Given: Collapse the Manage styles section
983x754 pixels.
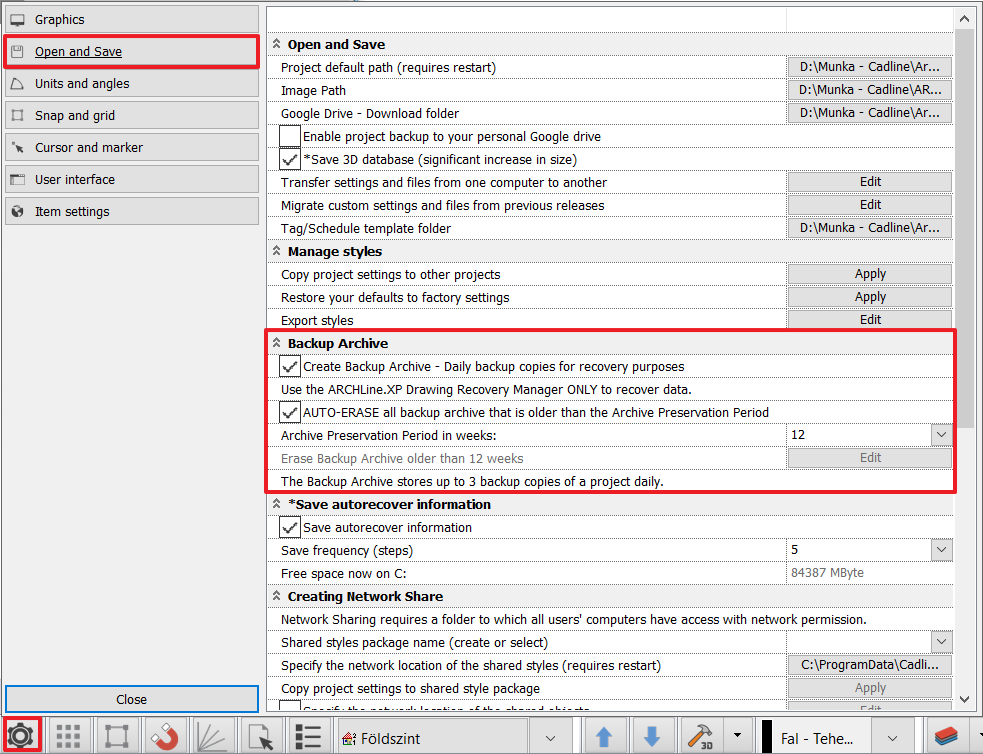Looking at the screenshot, I should pos(276,251).
